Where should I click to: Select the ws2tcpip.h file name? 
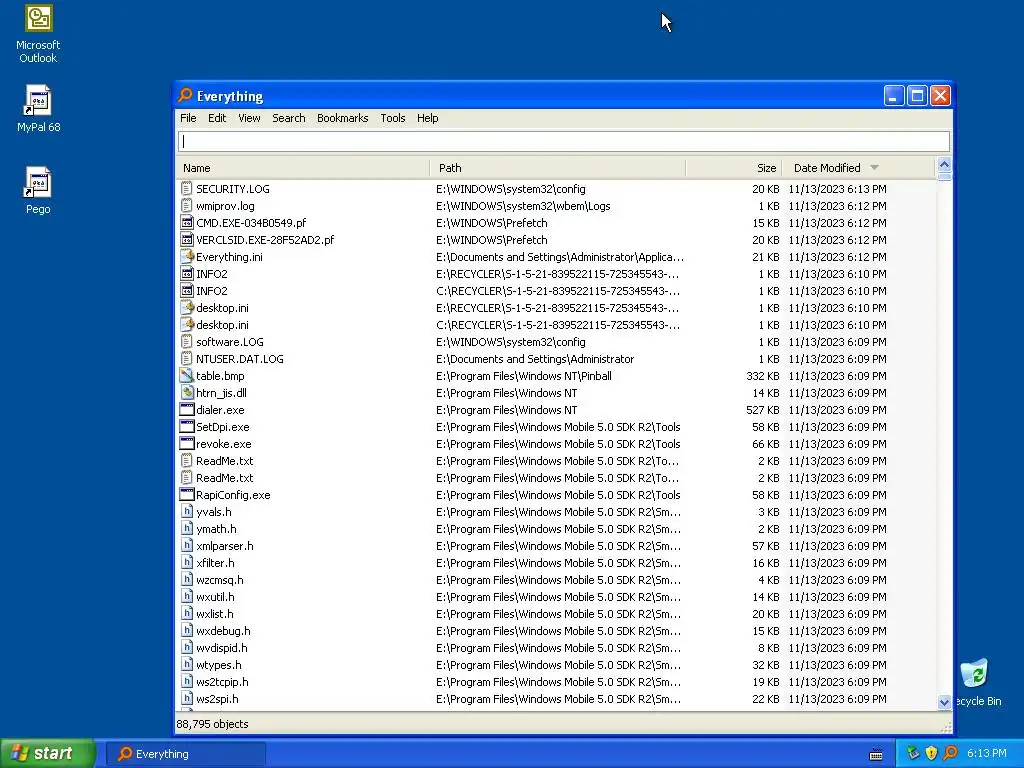click(x=222, y=681)
